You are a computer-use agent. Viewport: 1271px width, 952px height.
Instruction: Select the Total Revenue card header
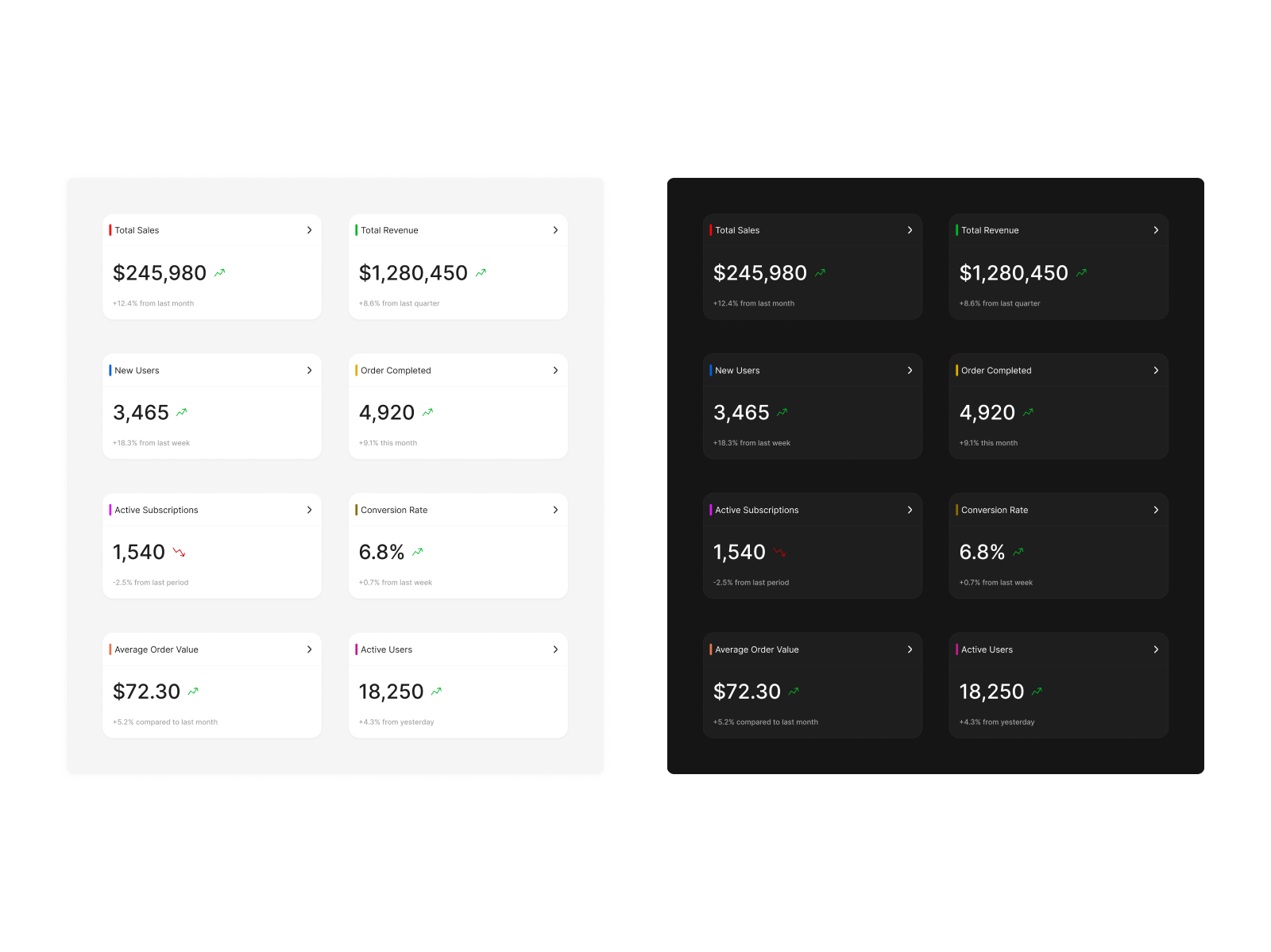point(389,230)
